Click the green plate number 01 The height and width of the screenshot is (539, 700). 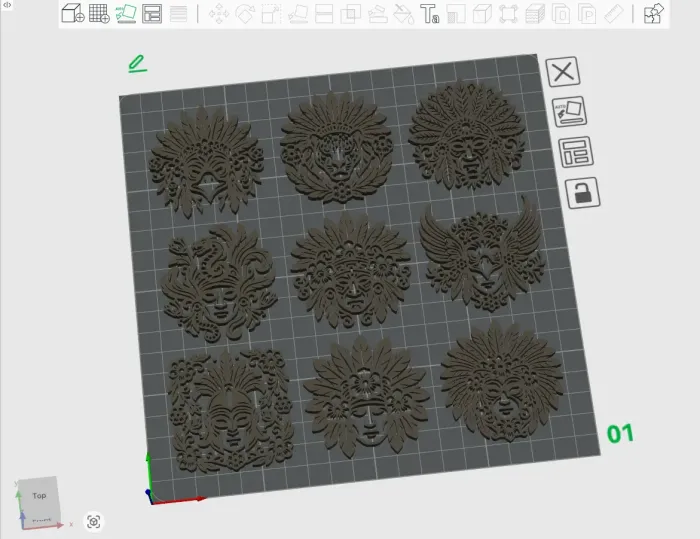click(x=620, y=433)
